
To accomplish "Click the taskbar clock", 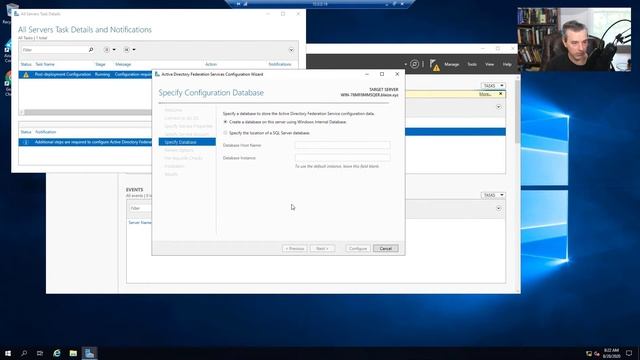I will [x=611, y=353].
